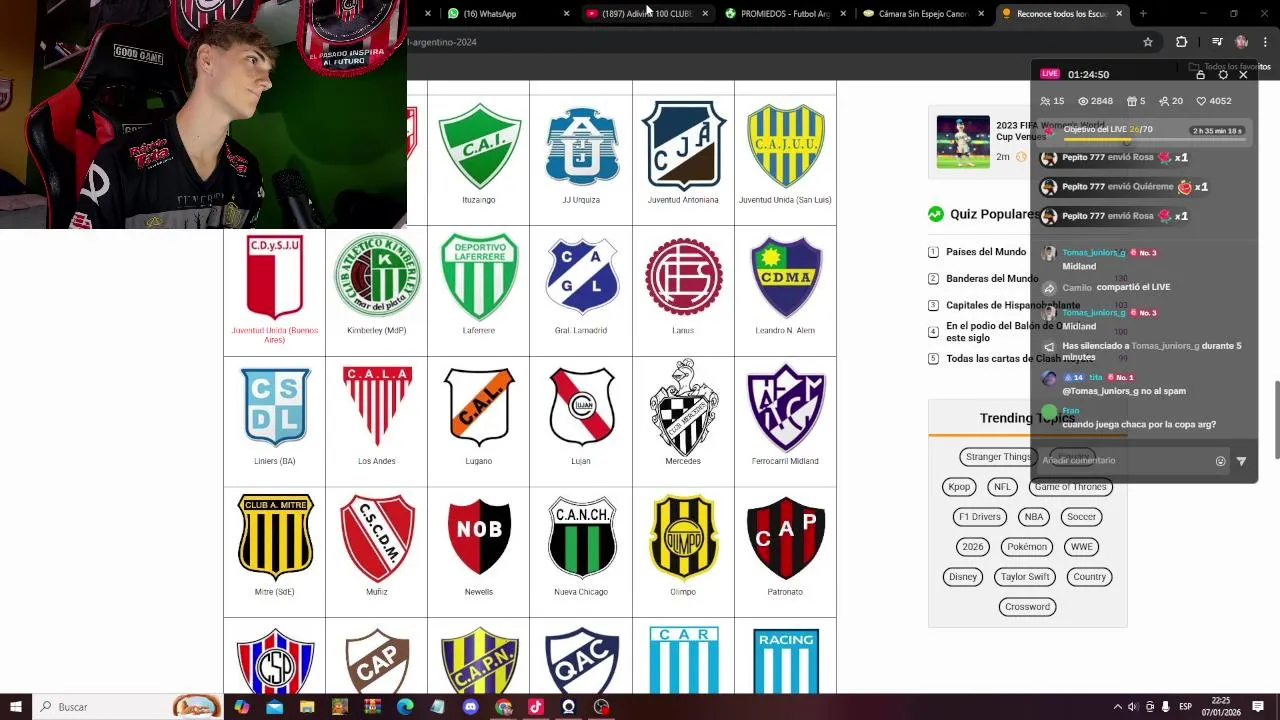Click the Ferrocarril Midland crest
This screenshot has height=720, width=1280.
pos(785,406)
